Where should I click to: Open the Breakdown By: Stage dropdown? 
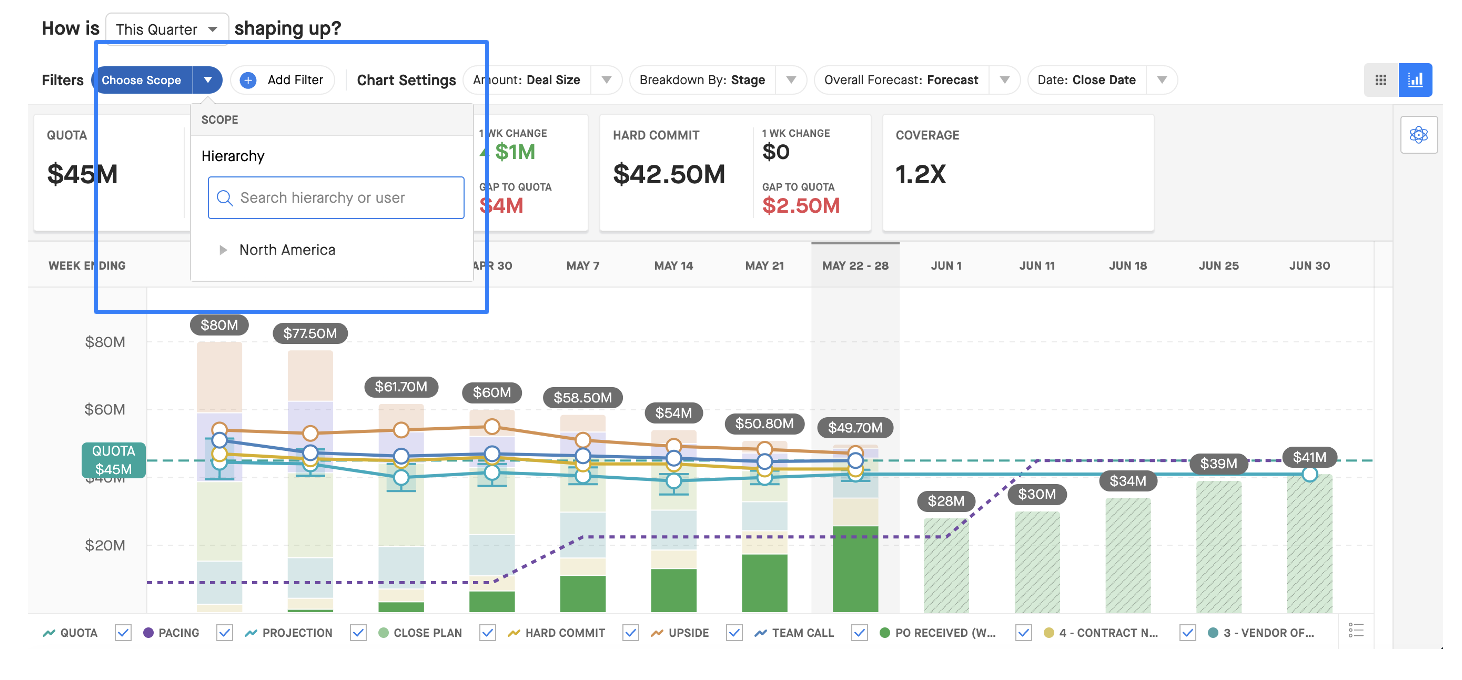718,80
